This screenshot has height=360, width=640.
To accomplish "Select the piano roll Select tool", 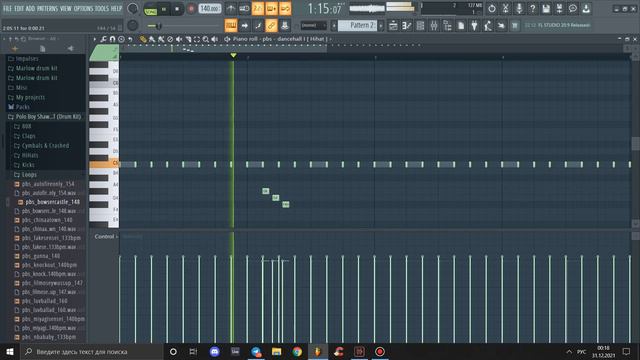I will (197, 39).
